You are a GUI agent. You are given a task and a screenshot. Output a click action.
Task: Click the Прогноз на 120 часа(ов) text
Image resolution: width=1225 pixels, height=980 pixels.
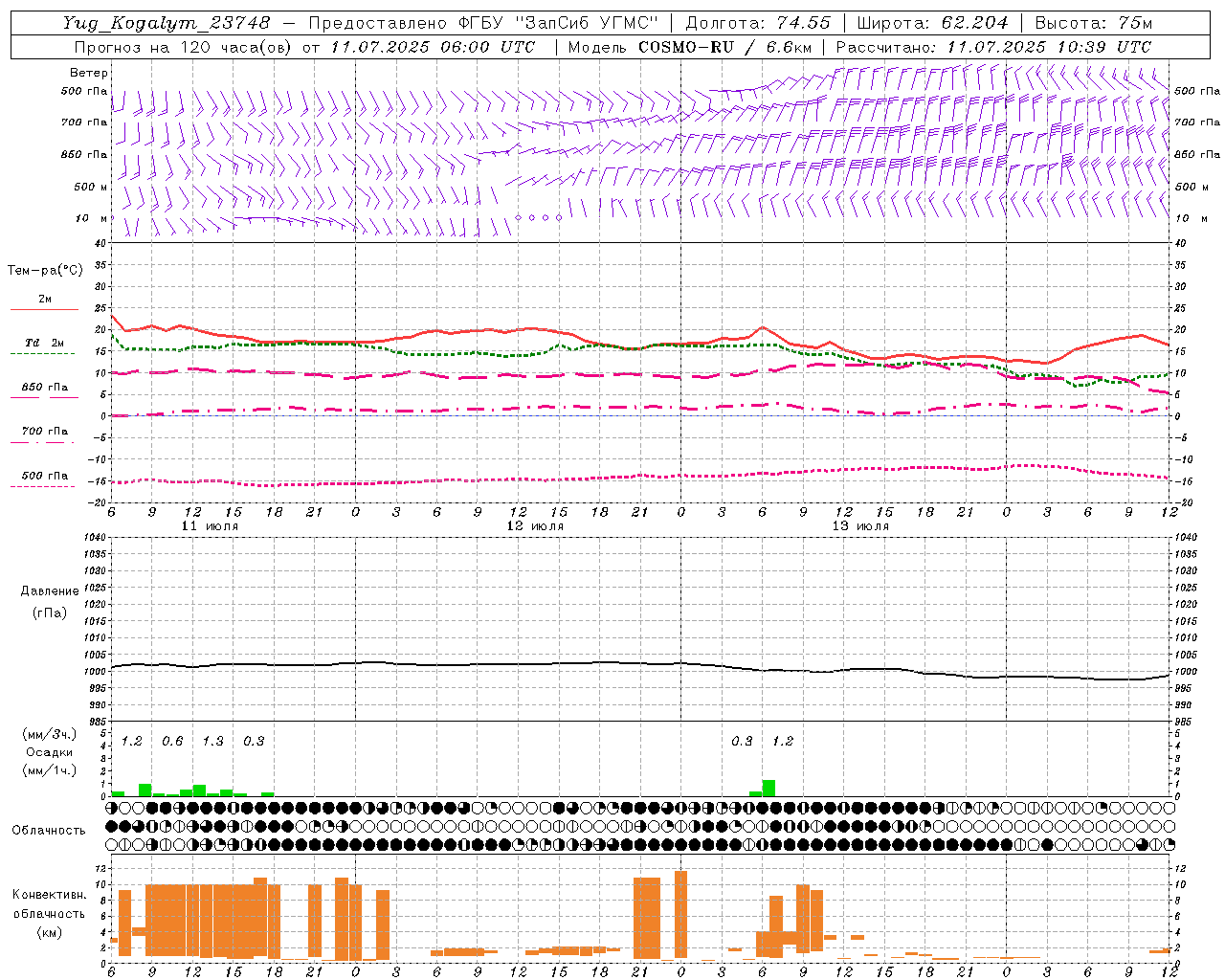[182, 47]
